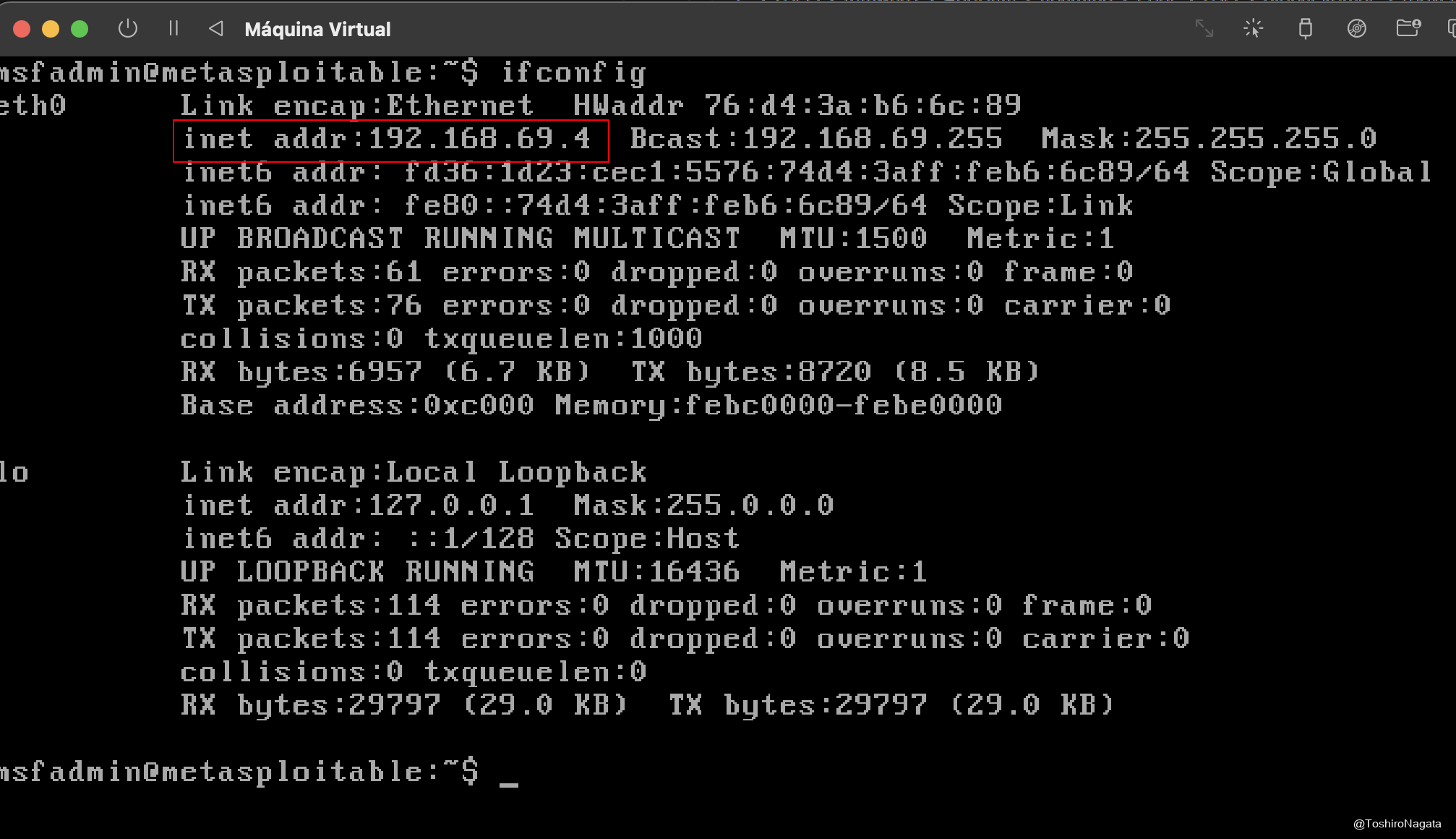Toggle mouse cursor capture
Image resolution: width=1456 pixels, height=839 pixels.
click(x=1254, y=29)
